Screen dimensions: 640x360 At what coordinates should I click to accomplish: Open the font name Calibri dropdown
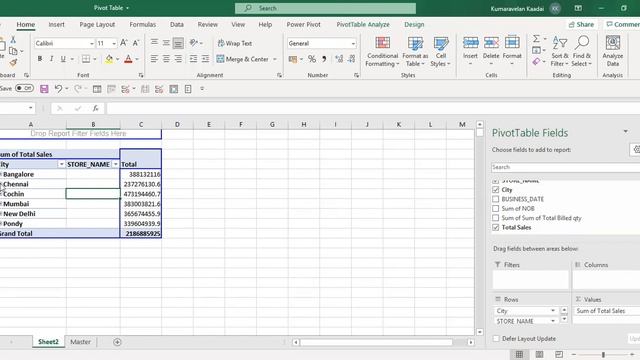point(91,43)
